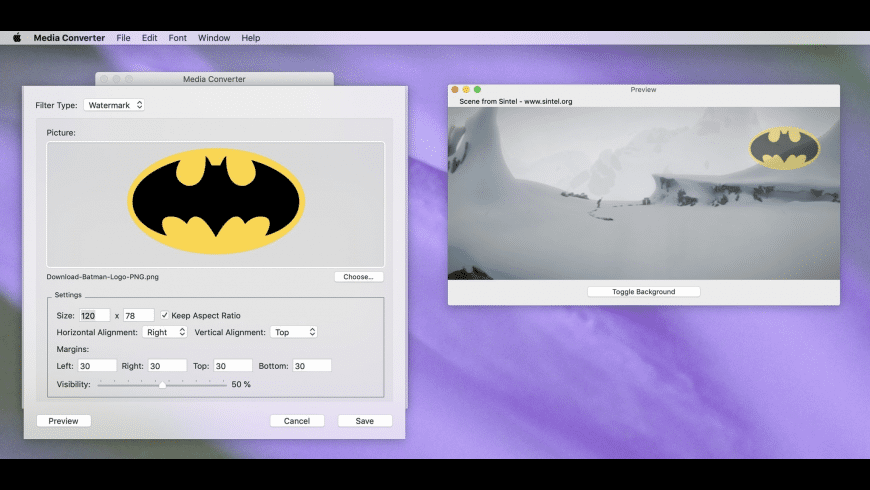Click the Toggle Background button
Image resolution: width=870 pixels, height=490 pixels.
(643, 292)
